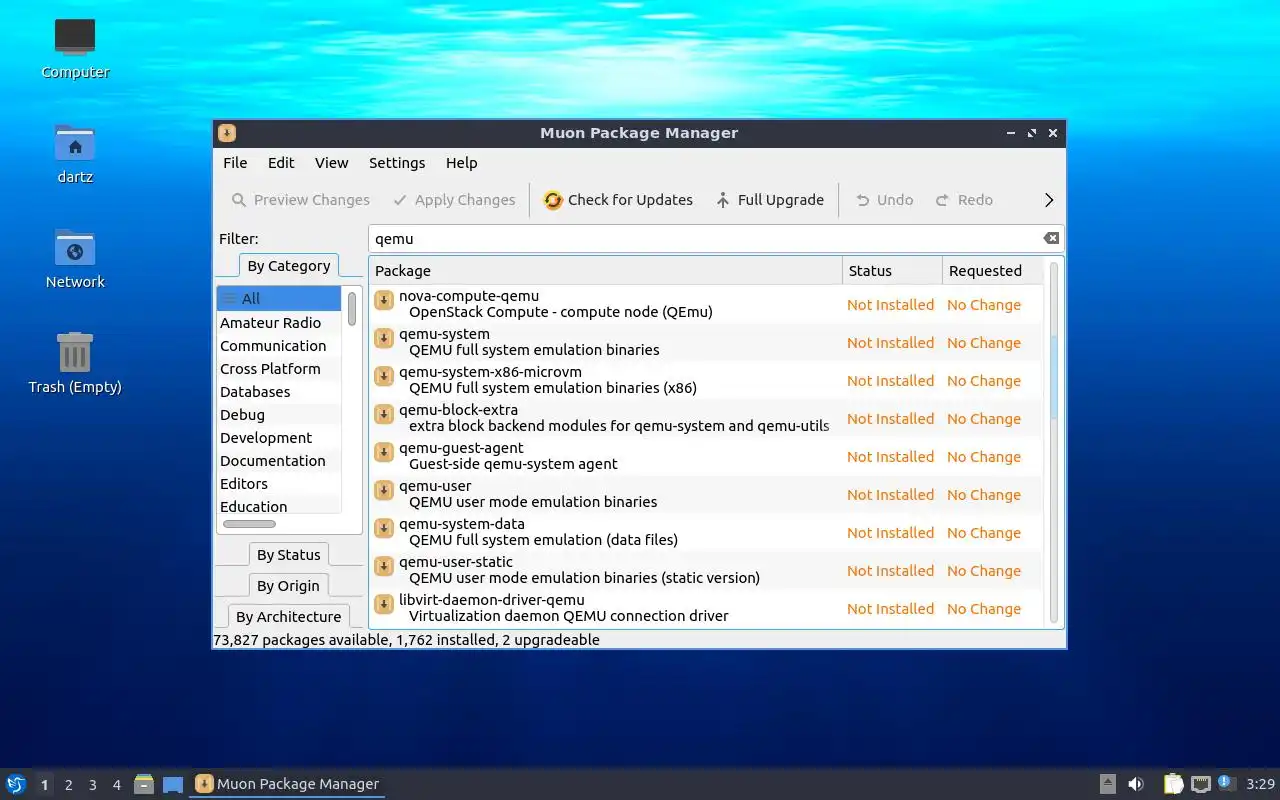Open the dartz home folder icon
Viewport: 1280px width, 800px height.
pos(75,153)
